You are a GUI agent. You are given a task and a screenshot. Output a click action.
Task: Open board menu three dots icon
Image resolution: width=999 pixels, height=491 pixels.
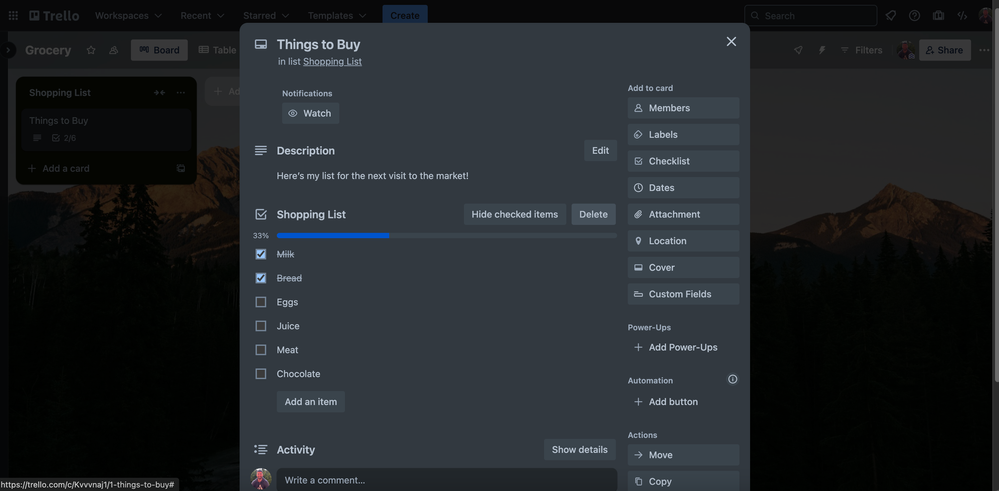click(x=984, y=50)
